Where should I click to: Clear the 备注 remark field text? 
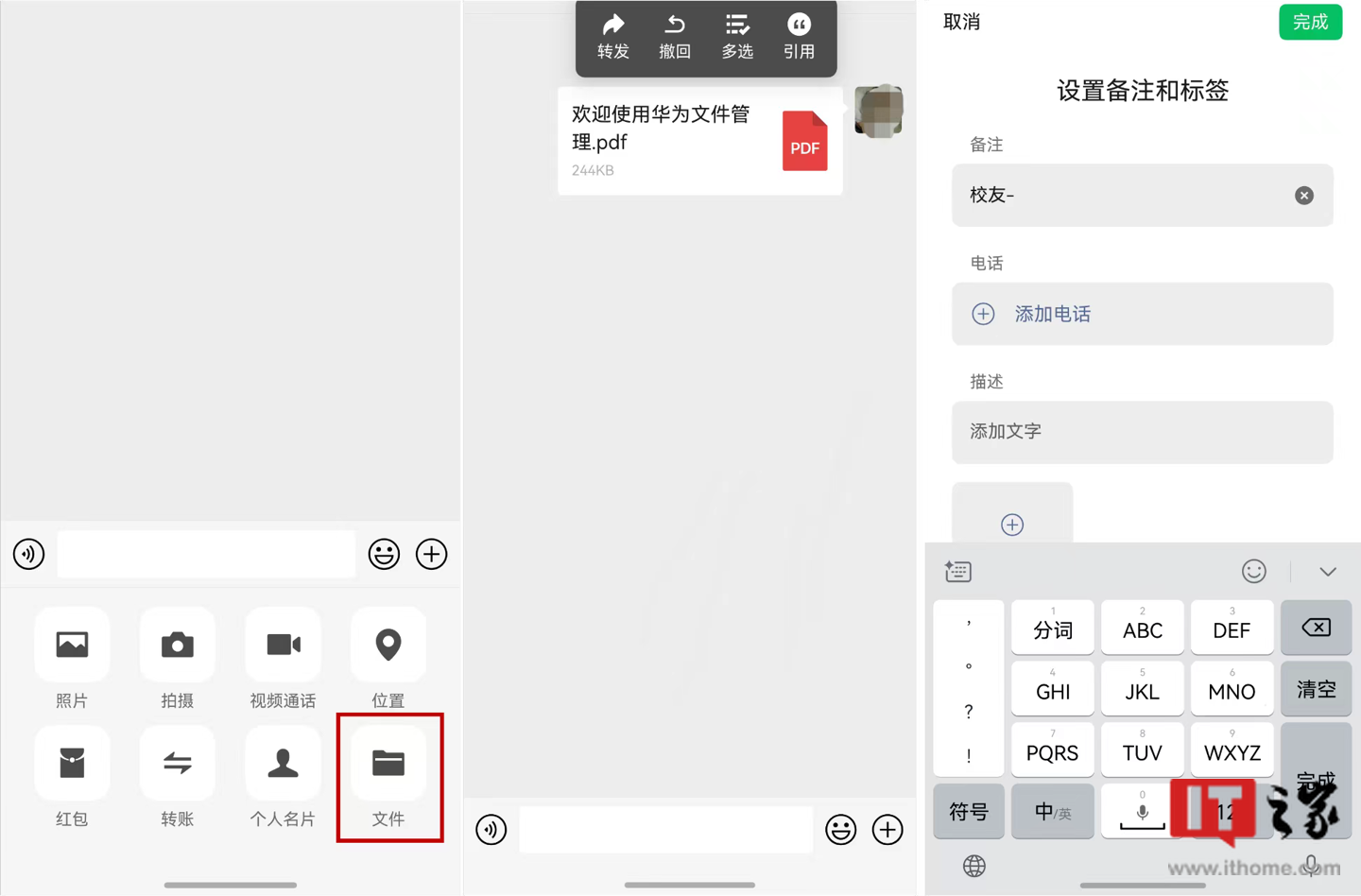coord(1303,196)
